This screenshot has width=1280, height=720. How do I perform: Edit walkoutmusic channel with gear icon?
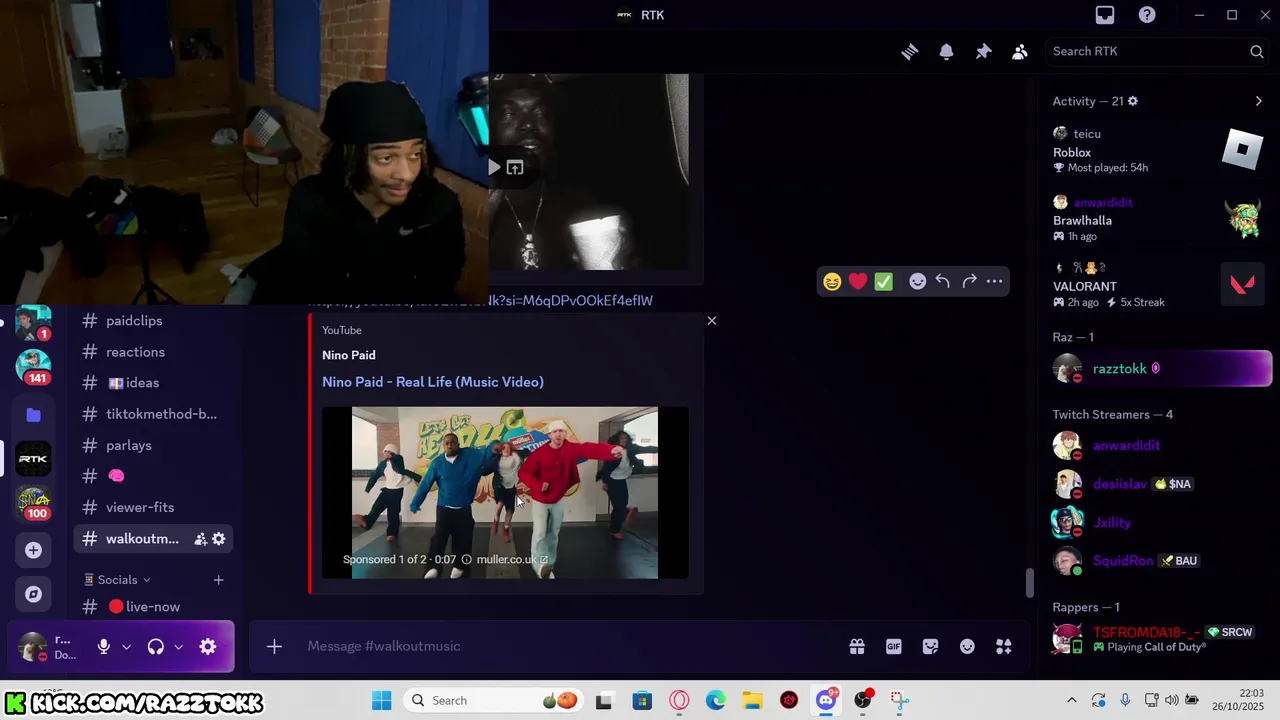click(219, 539)
